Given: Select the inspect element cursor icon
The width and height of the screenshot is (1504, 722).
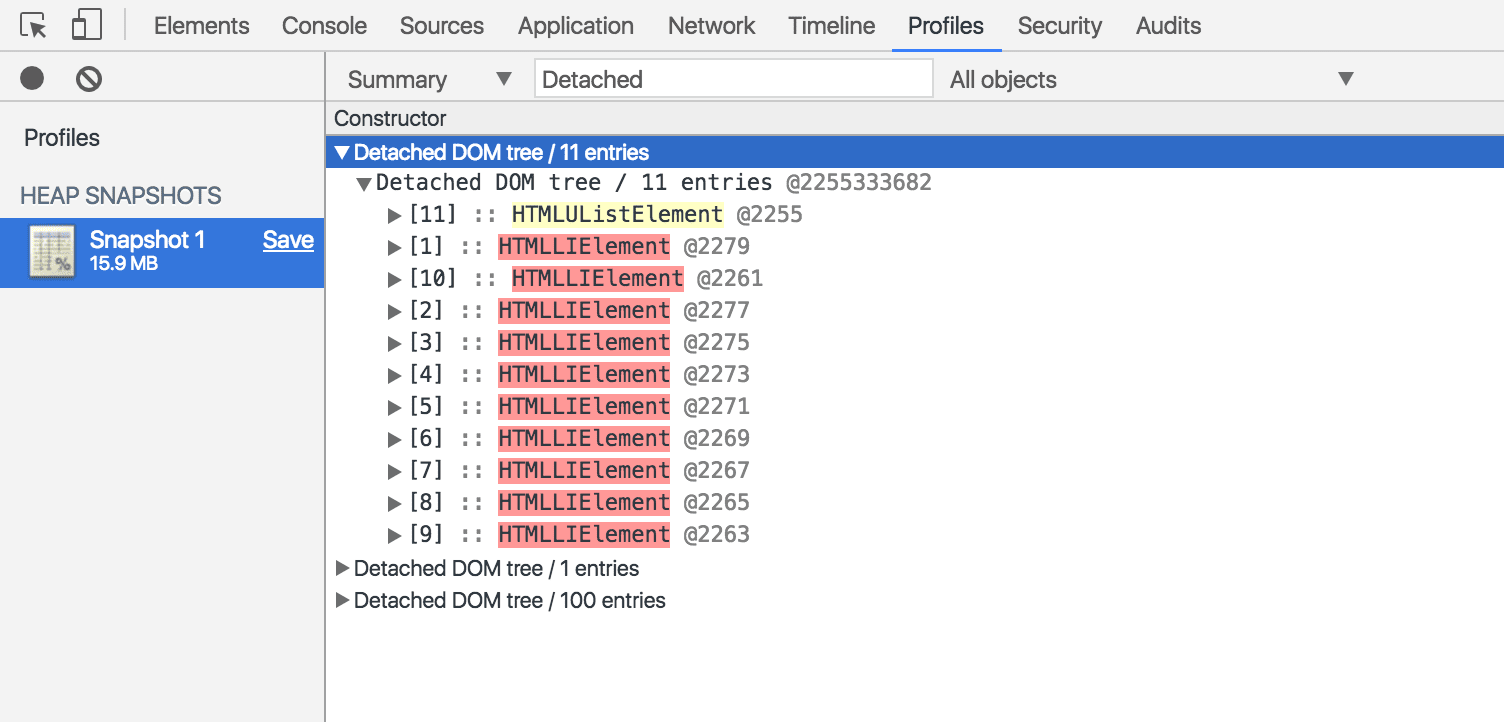Looking at the screenshot, I should tap(31, 25).
